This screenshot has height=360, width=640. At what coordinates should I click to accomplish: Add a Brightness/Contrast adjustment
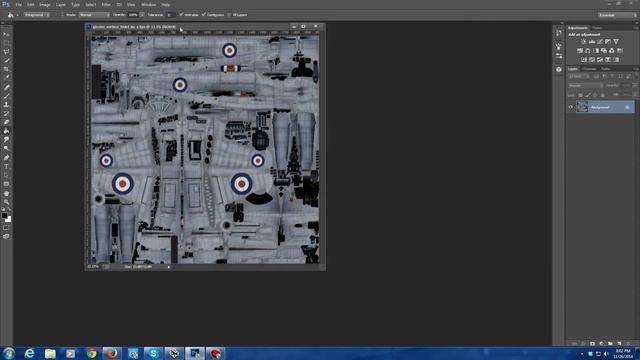tap(584, 42)
